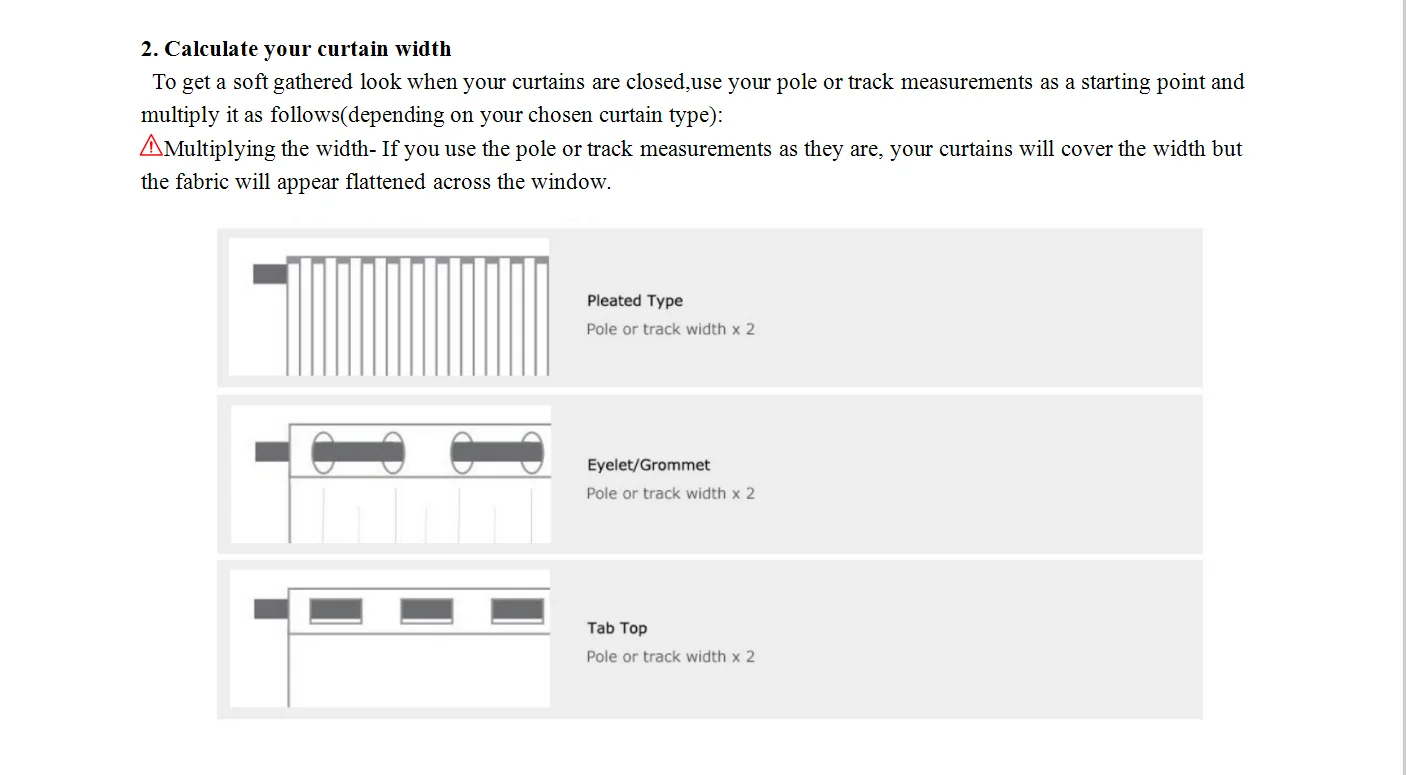Click the middle grey tab in Tab Top diagram
Screen dimensions: 1406x775
(427, 611)
